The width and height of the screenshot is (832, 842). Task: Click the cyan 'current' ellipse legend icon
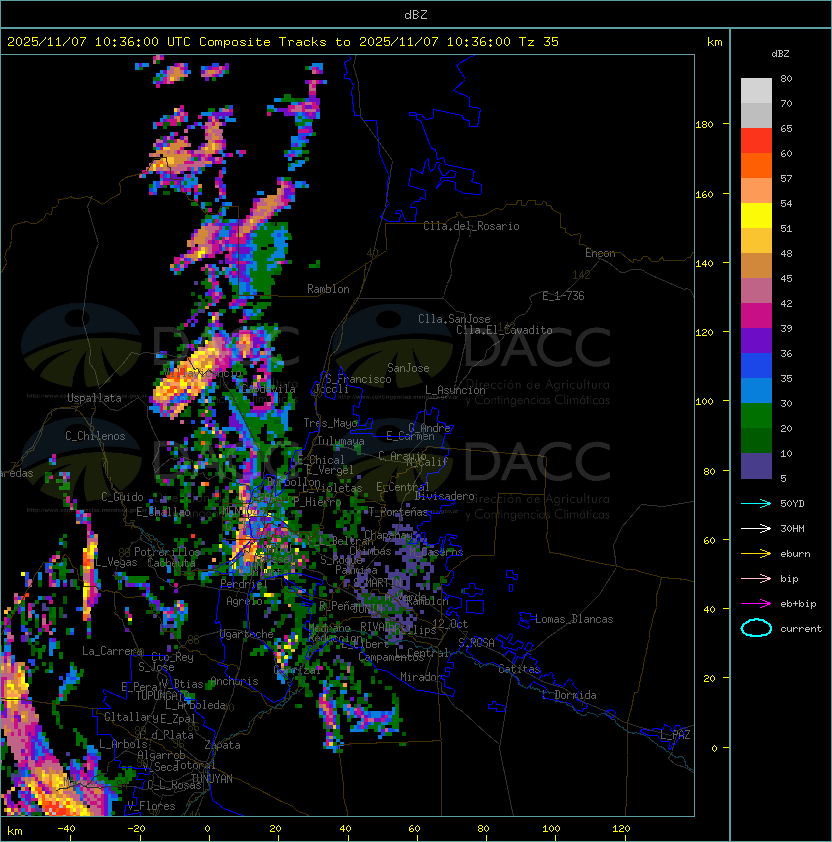point(756,628)
